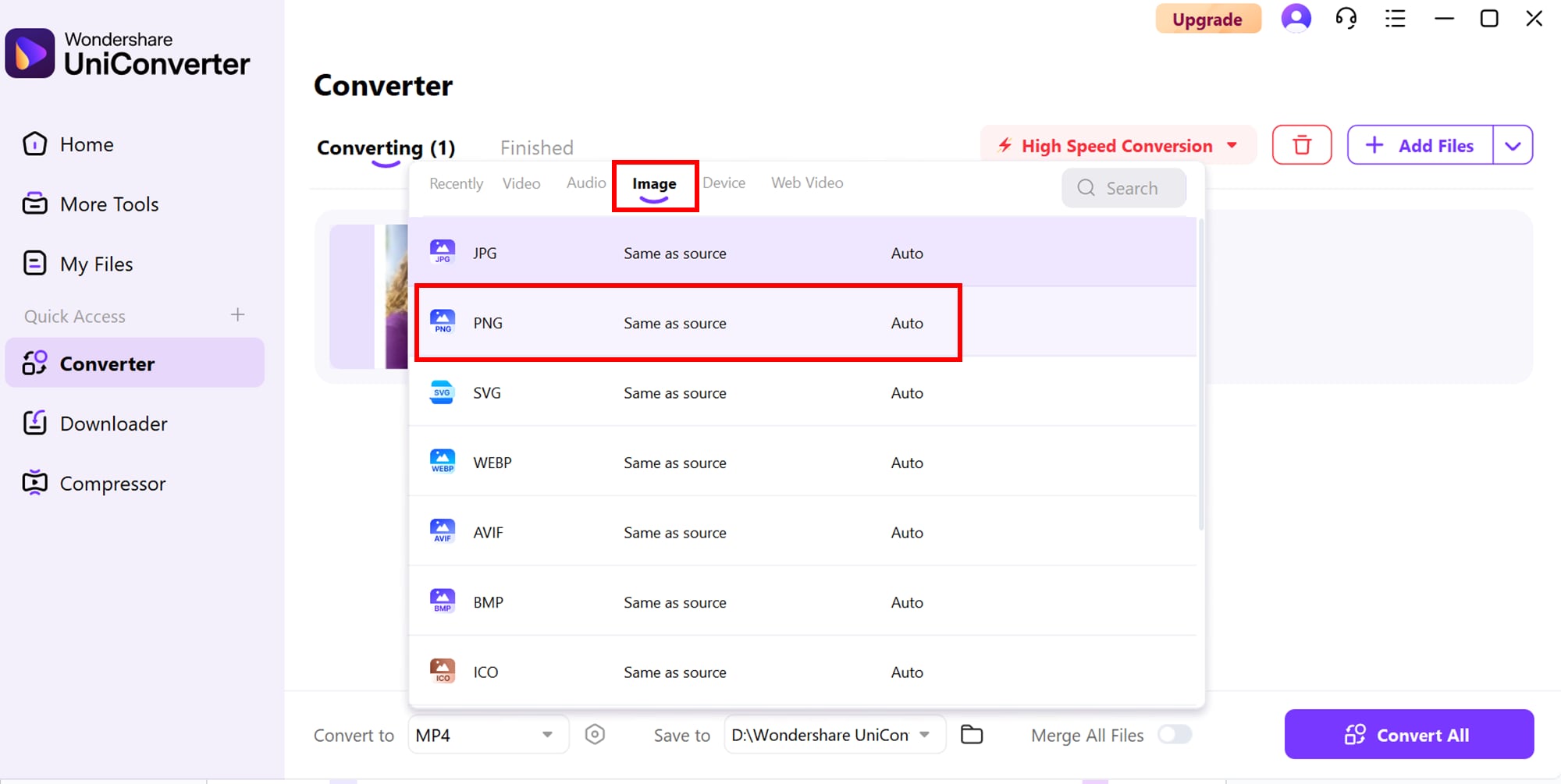This screenshot has width=1561, height=784.
Task: Expand the High Speed Conversion dropdown
Action: 1232,145
